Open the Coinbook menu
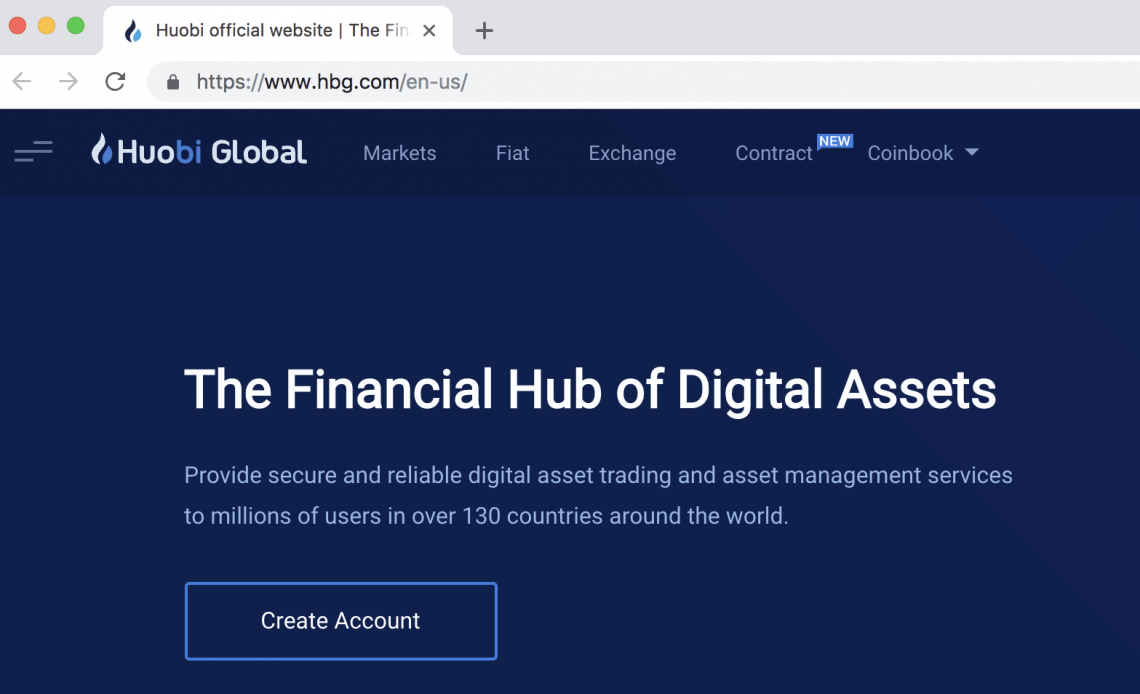 pyautogui.click(x=910, y=153)
